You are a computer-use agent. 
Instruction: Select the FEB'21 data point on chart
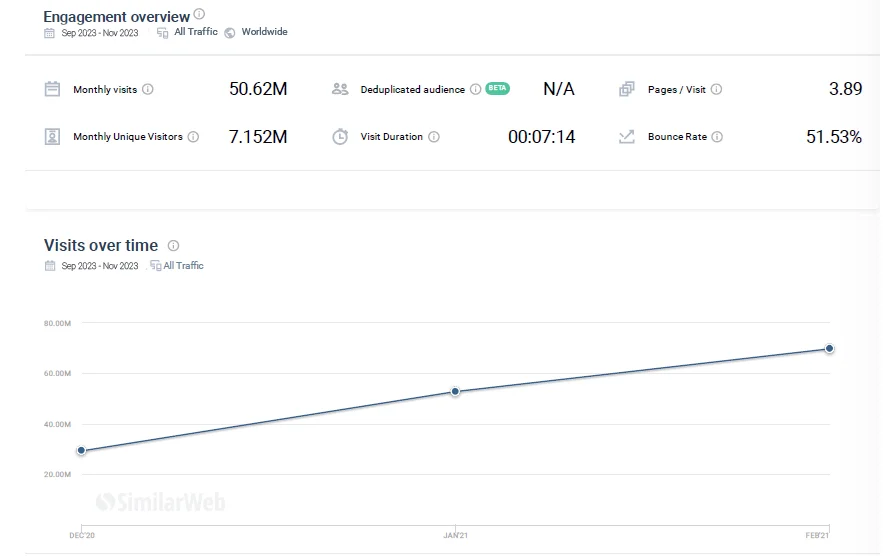(829, 348)
